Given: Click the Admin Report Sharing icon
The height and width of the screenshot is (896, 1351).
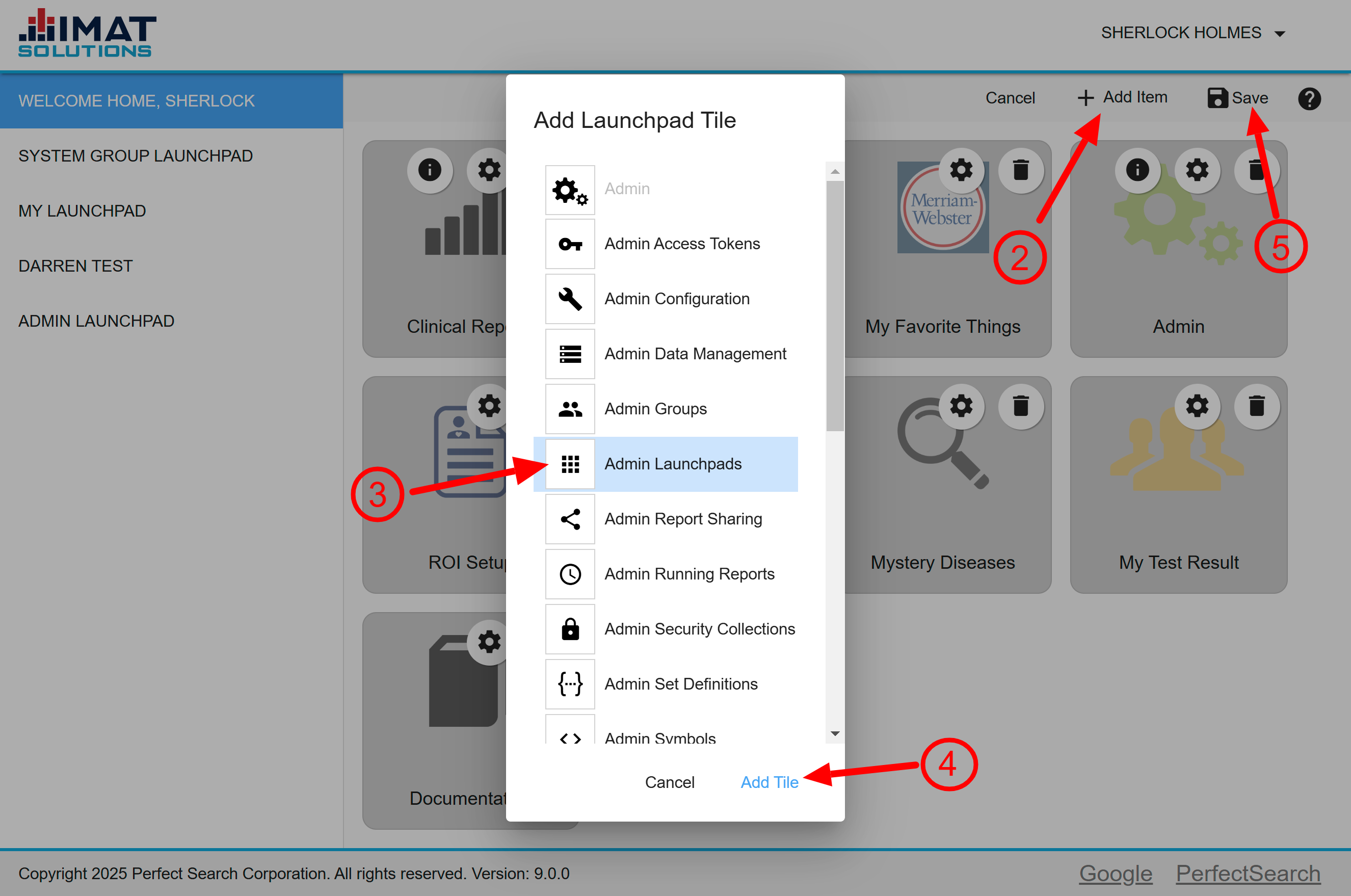Looking at the screenshot, I should point(569,518).
